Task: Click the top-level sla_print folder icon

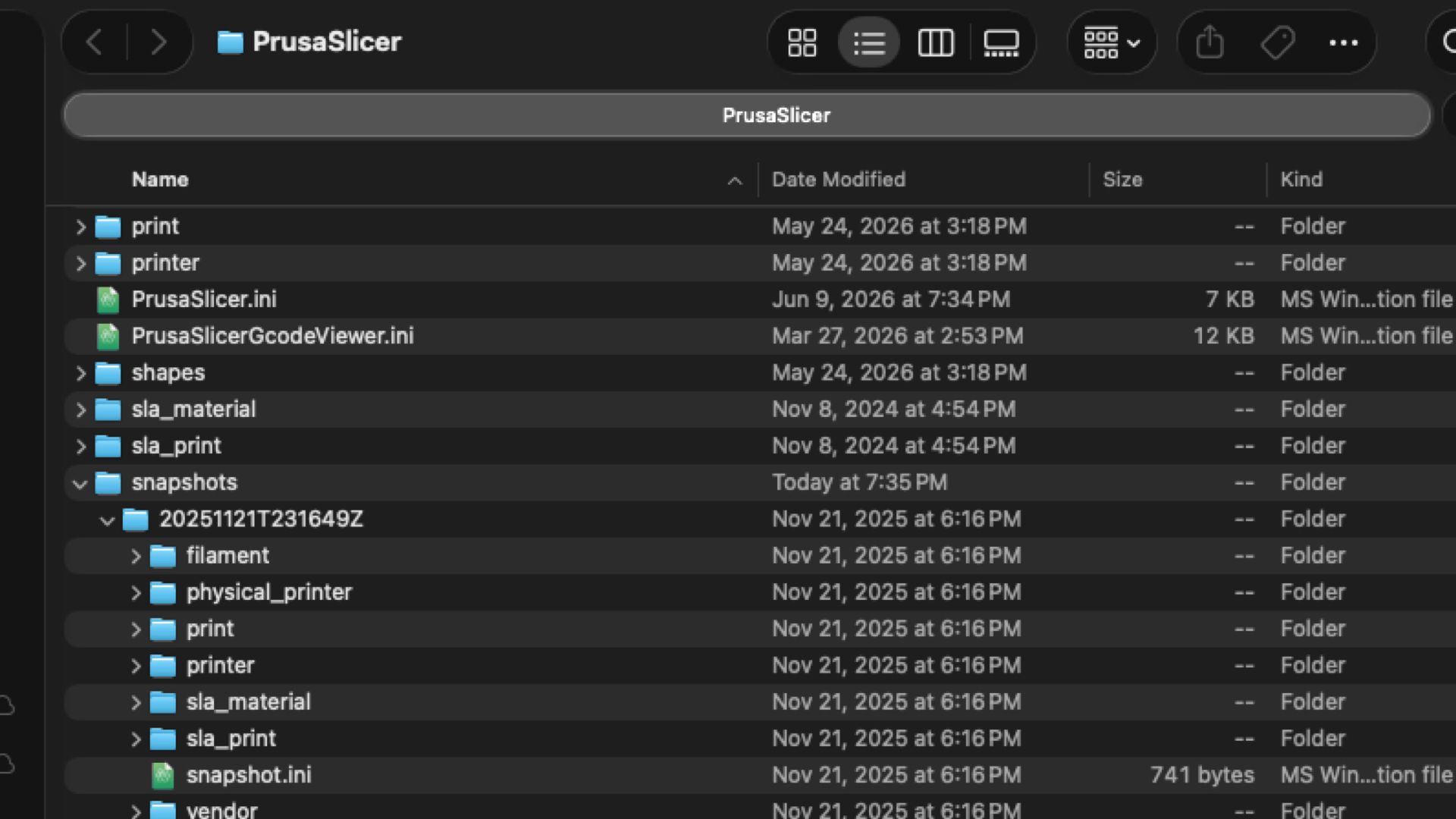Action: click(108, 446)
